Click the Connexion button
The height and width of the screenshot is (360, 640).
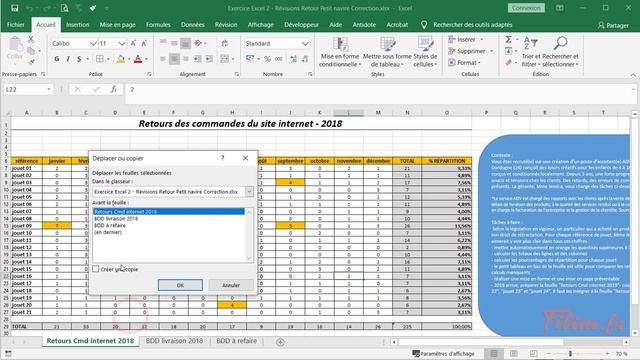coord(526,8)
